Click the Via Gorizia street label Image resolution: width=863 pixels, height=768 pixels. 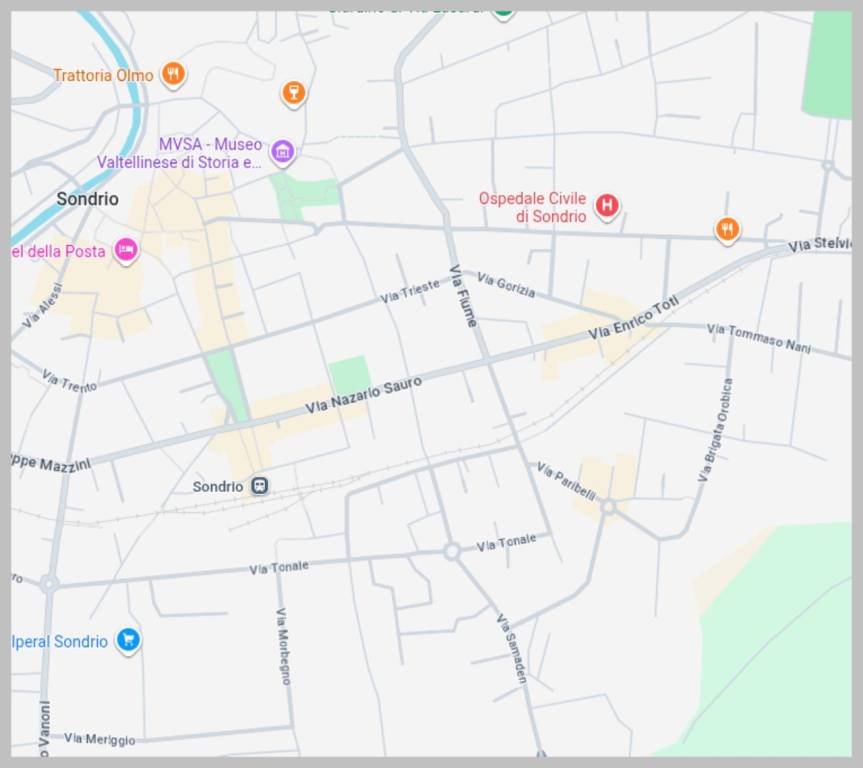(x=506, y=285)
